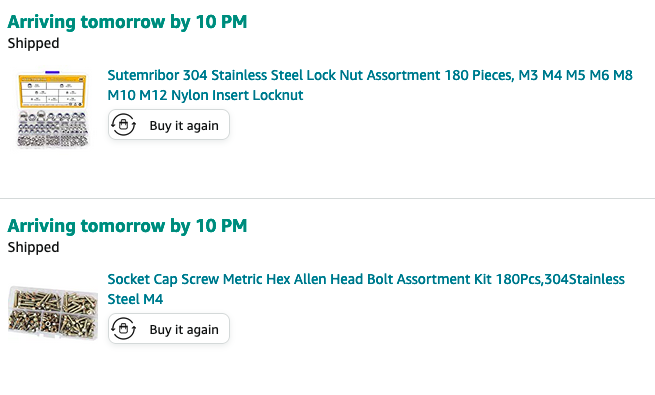
Task: Buy the socket cap screw kit again
Action: pyautogui.click(x=169, y=329)
